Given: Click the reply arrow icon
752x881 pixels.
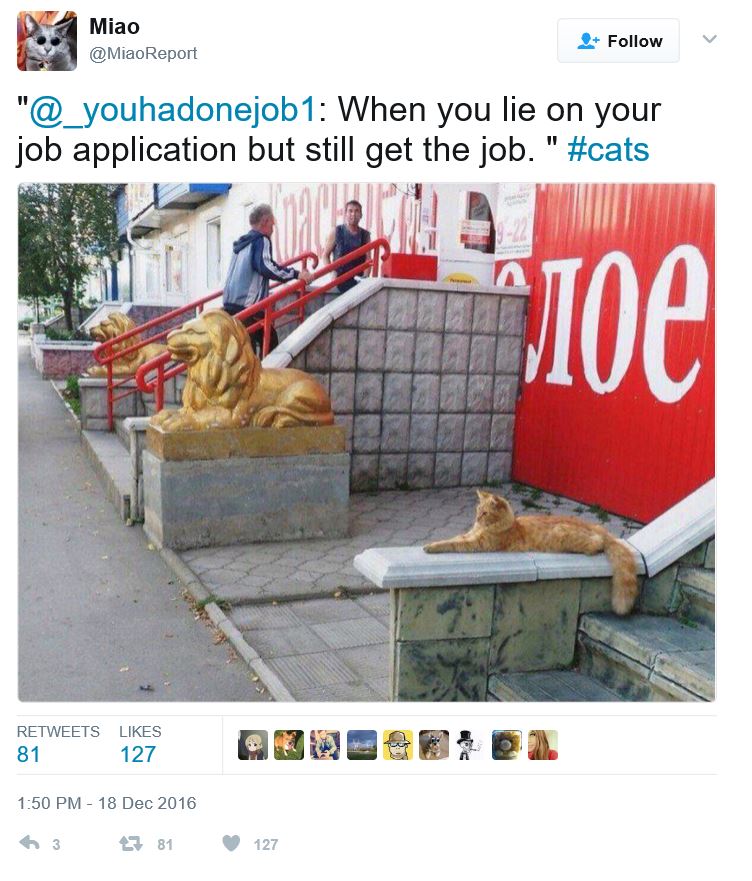Looking at the screenshot, I should coord(29,843).
